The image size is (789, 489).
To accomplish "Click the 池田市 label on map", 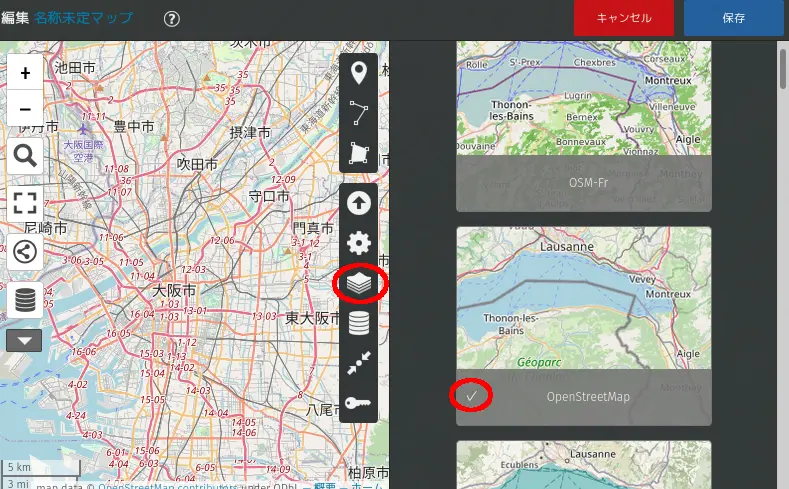I will [x=75, y=67].
